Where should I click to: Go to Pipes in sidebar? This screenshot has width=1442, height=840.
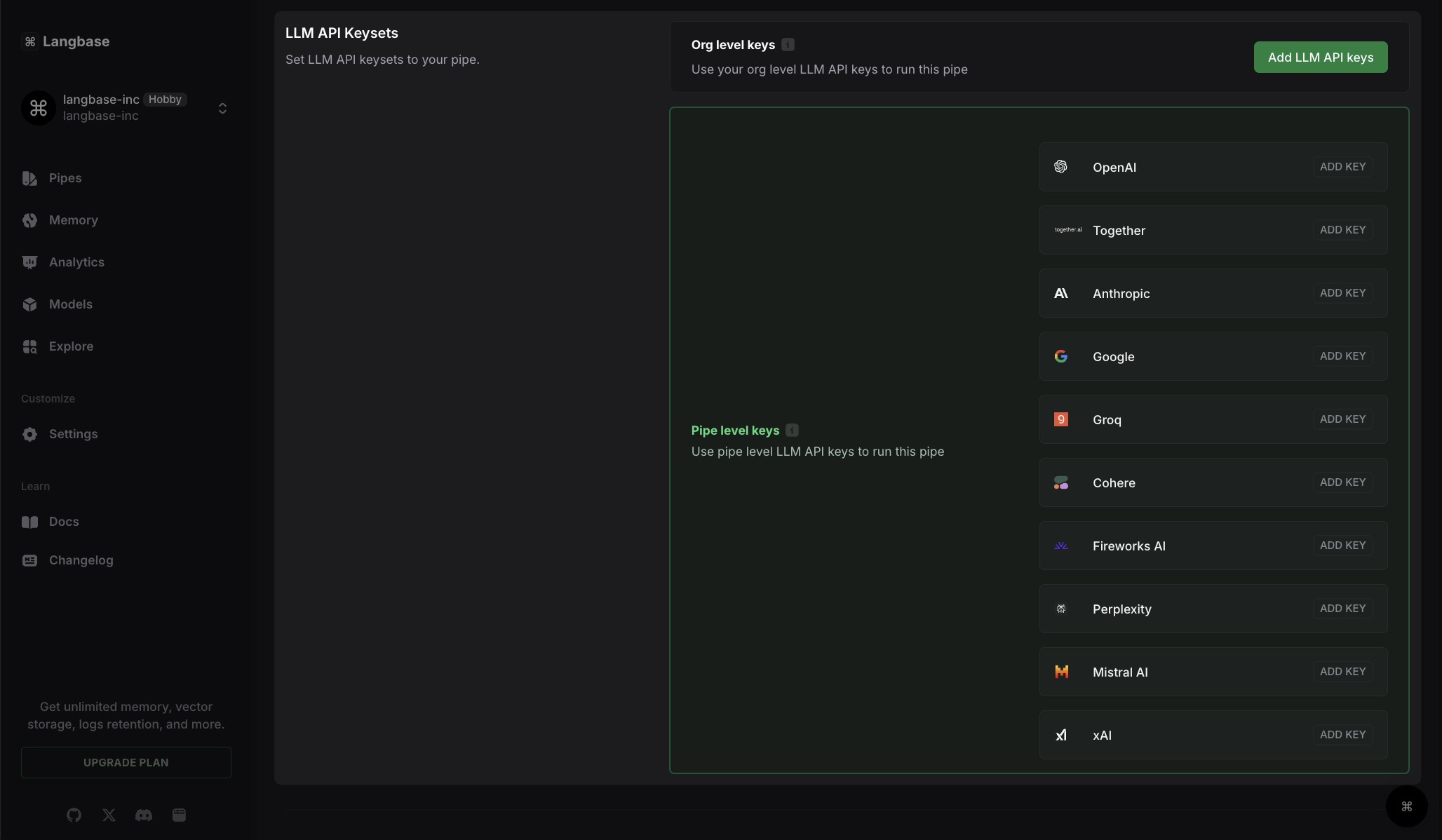(x=65, y=178)
